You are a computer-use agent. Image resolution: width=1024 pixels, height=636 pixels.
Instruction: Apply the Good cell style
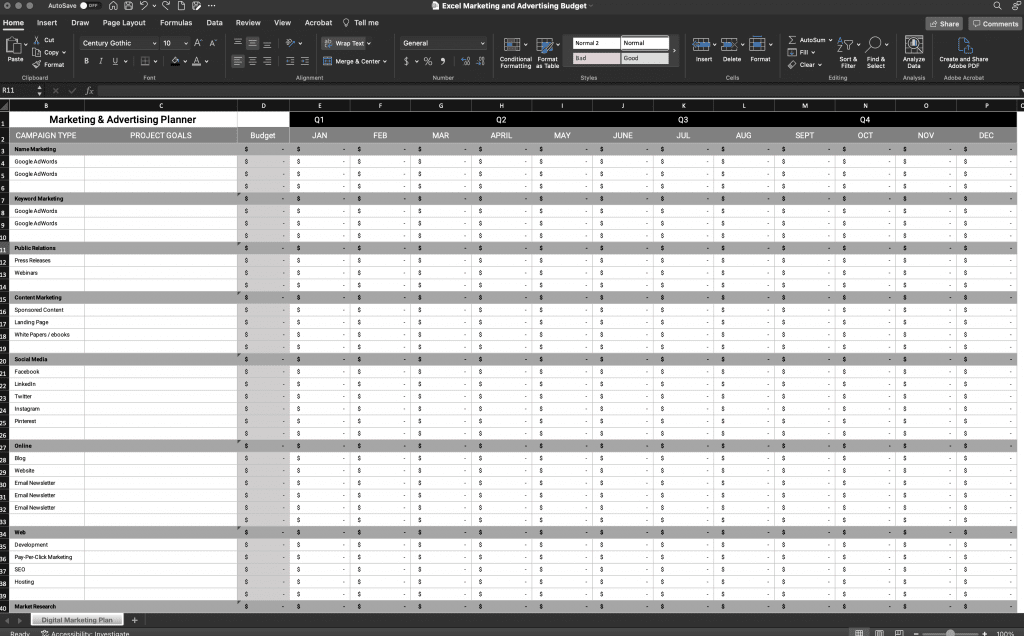tap(645, 58)
